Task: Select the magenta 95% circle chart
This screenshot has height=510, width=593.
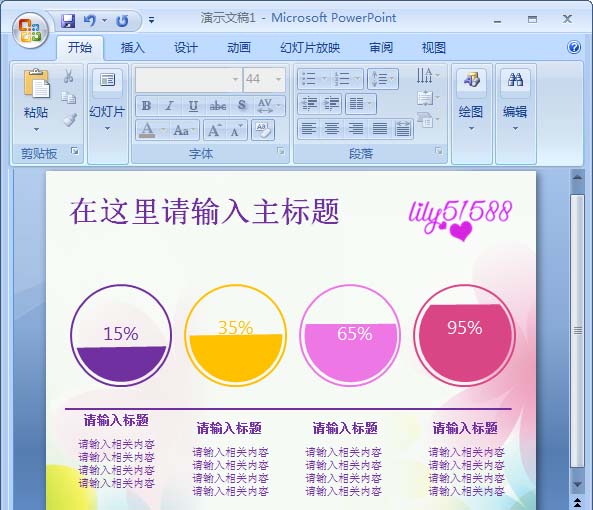Action: (464, 335)
